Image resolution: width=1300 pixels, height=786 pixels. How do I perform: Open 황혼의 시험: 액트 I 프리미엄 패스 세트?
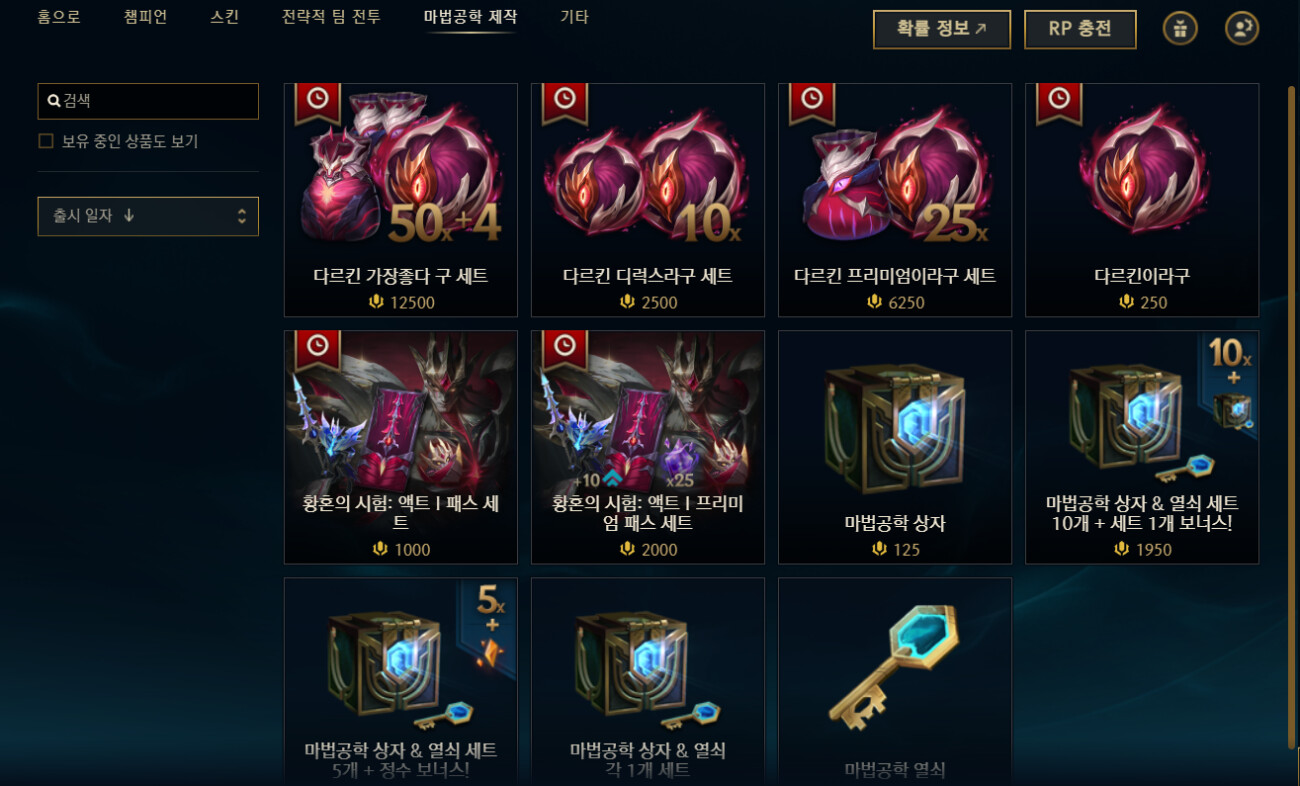(x=648, y=447)
